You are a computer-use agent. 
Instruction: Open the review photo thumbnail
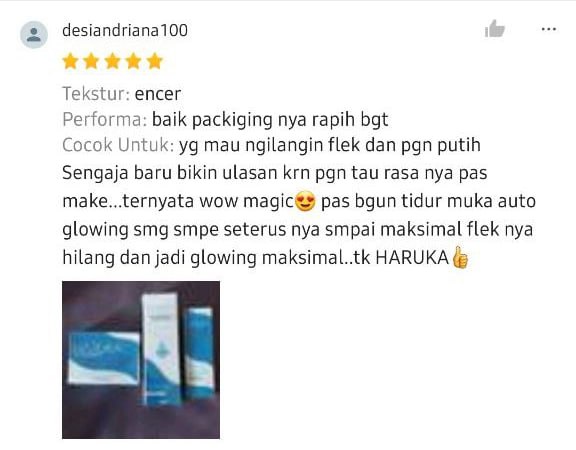coord(141,360)
